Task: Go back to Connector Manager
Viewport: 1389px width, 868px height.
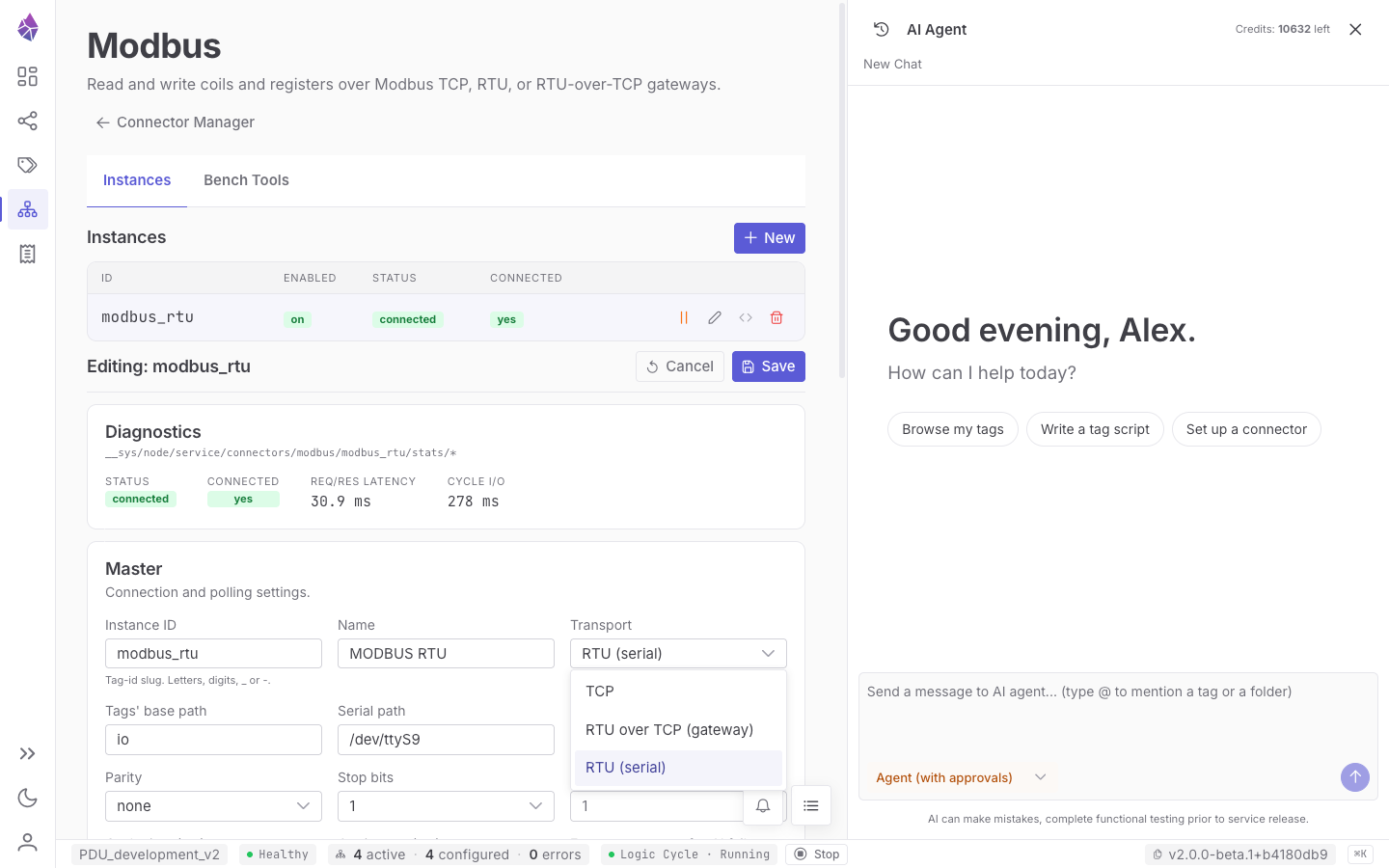Action: [x=175, y=122]
